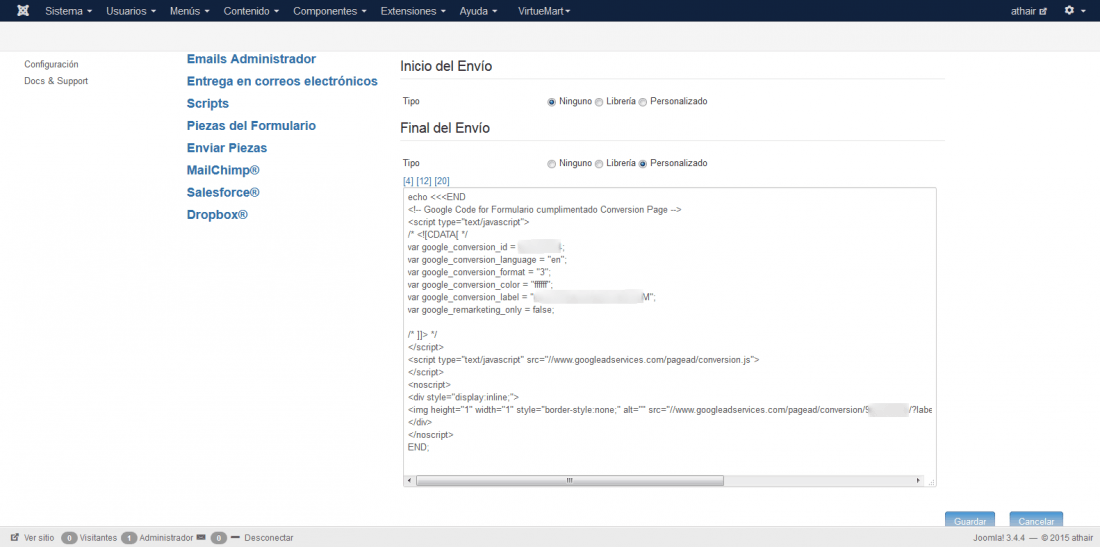Open the Menús dropdown menu
The image size is (1100, 547).
189,11
